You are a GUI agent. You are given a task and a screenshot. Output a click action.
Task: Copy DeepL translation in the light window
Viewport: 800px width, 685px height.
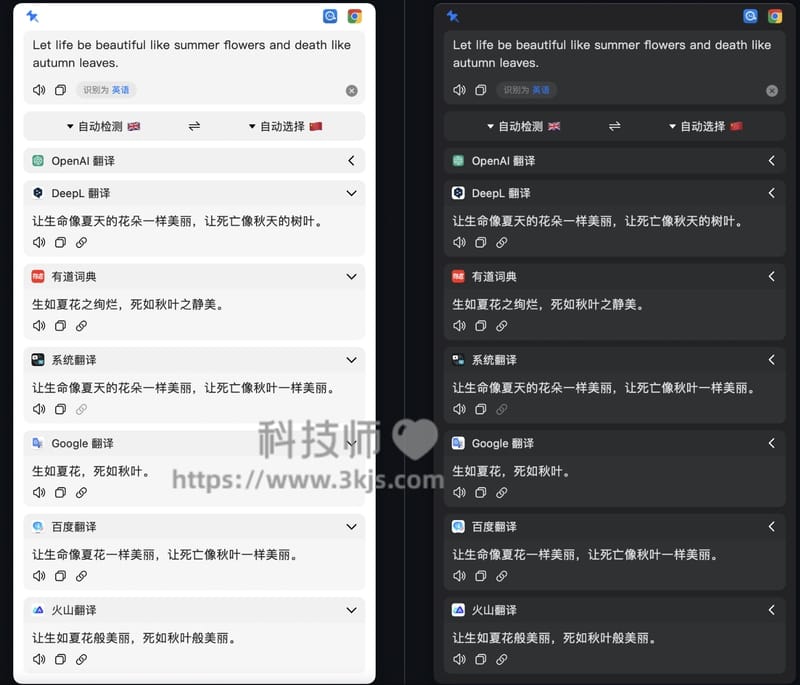[x=60, y=242]
